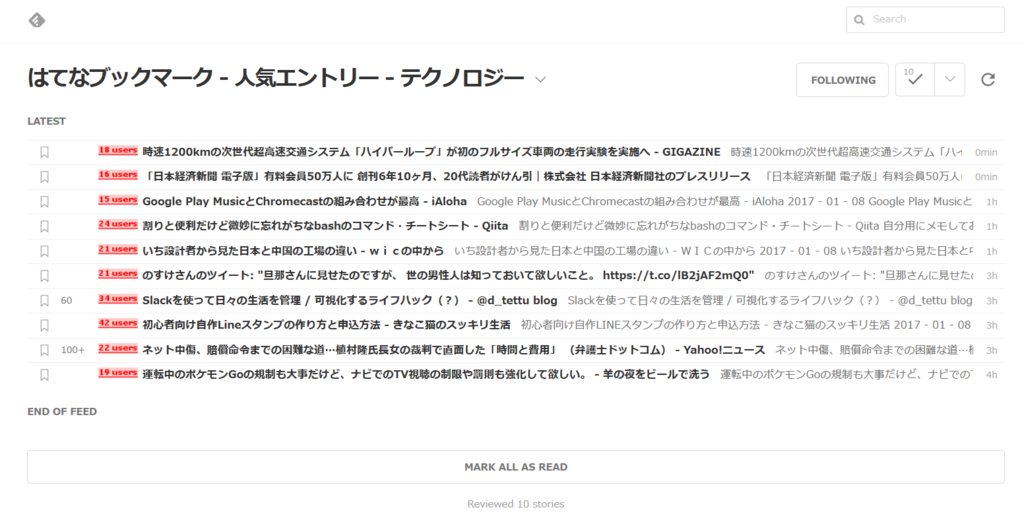The height and width of the screenshot is (526, 1024).
Task: Bookmark the のすけさんのツイート article
Action: [x=44, y=276]
